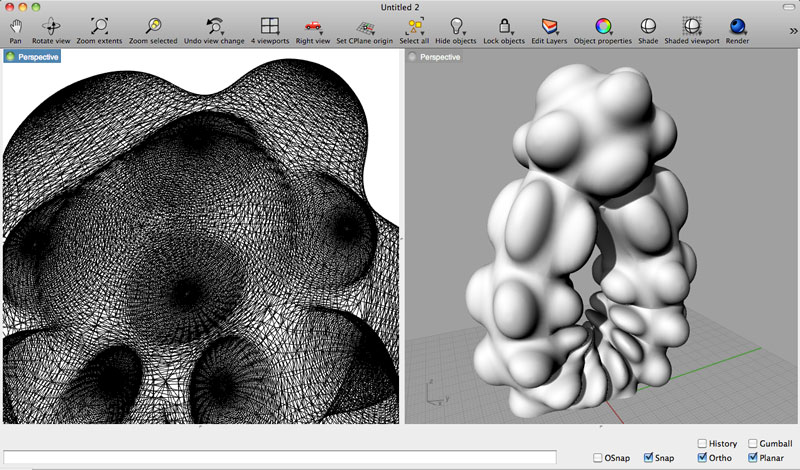Toggle the History checkbox
This screenshot has height=470, width=800.
pyautogui.click(x=703, y=443)
